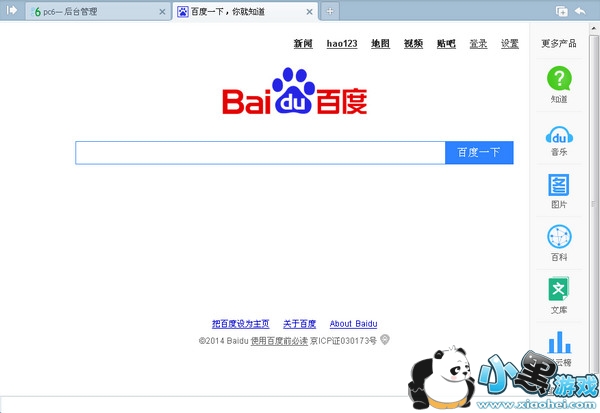Click the 百度一下 search button

[x=479, y=153]
